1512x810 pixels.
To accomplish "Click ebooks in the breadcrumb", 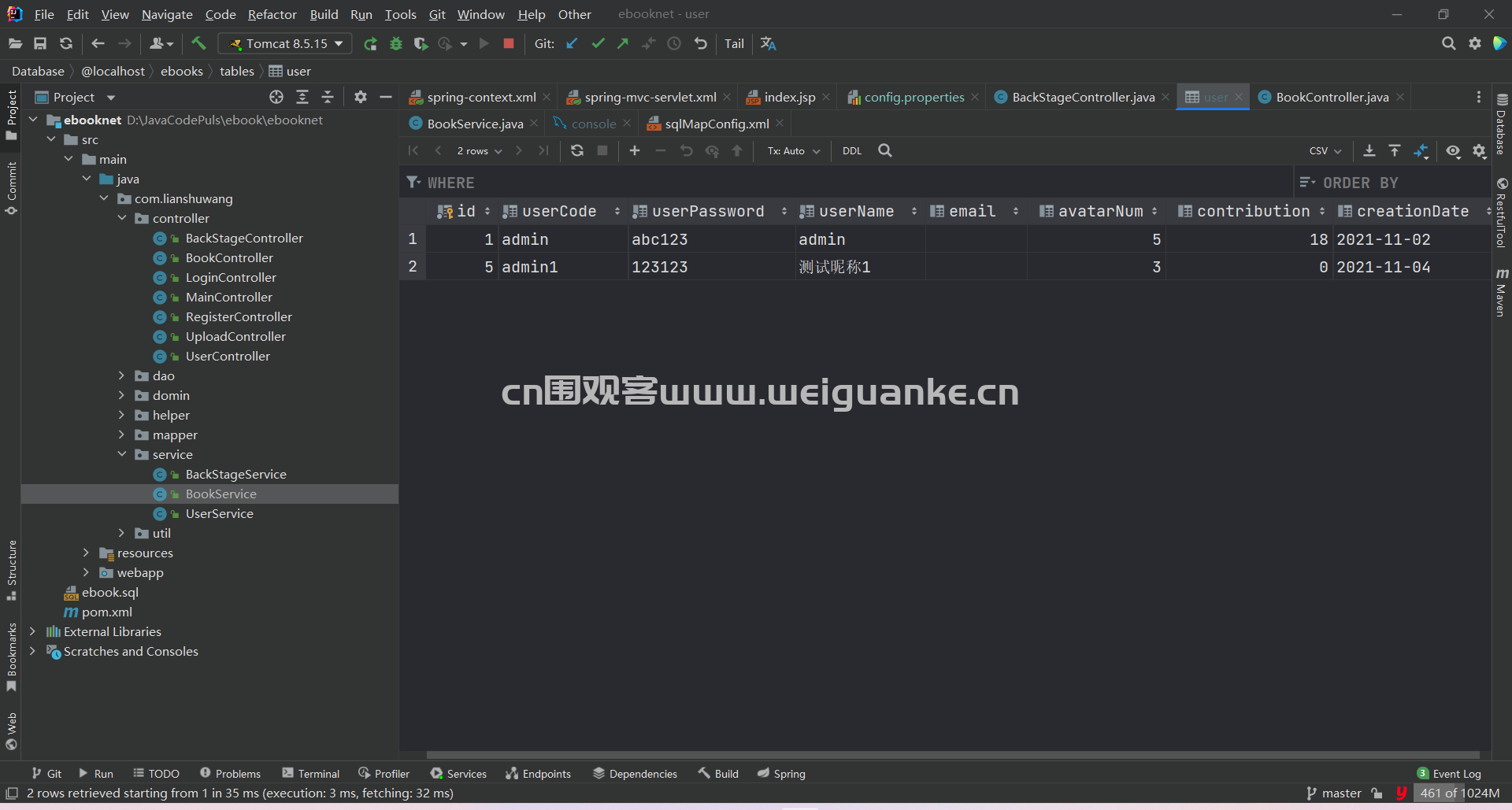I will click(x=182, y=71).
